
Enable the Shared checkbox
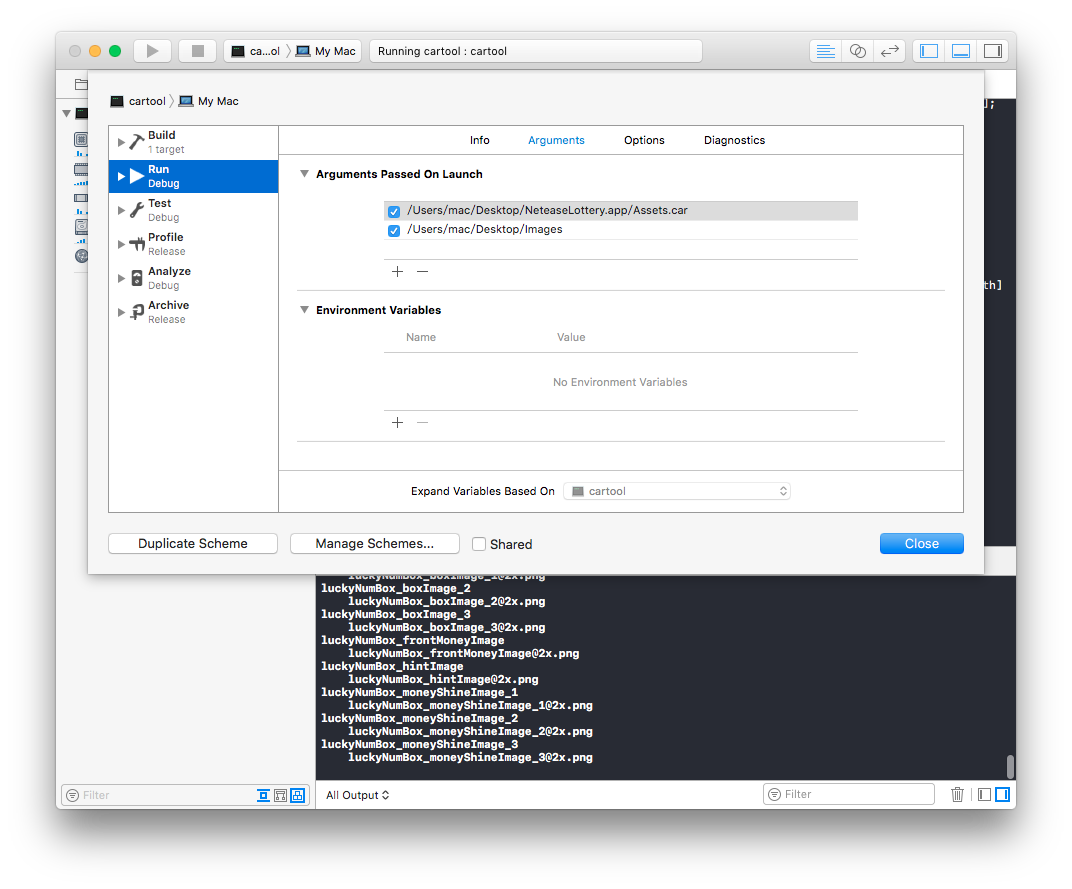point(479,544)
